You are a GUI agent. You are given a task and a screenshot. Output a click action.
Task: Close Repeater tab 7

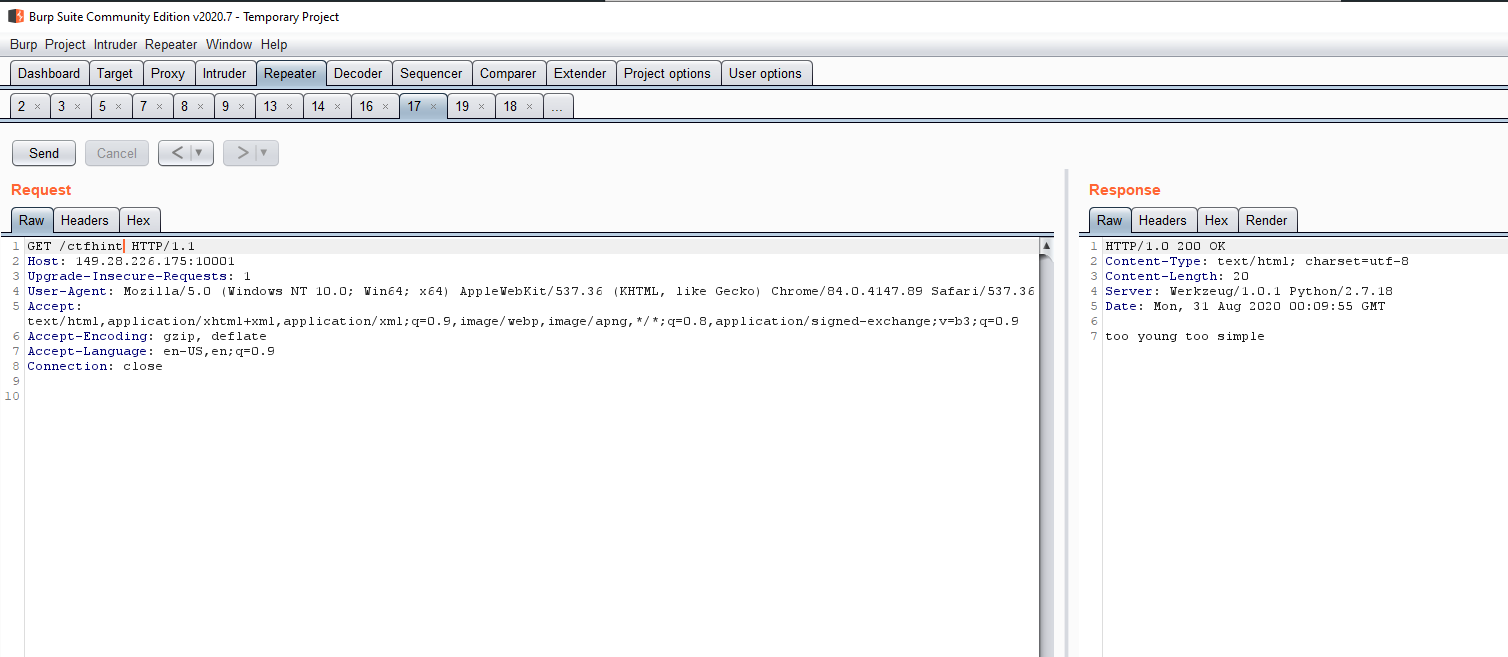(159, 107)
